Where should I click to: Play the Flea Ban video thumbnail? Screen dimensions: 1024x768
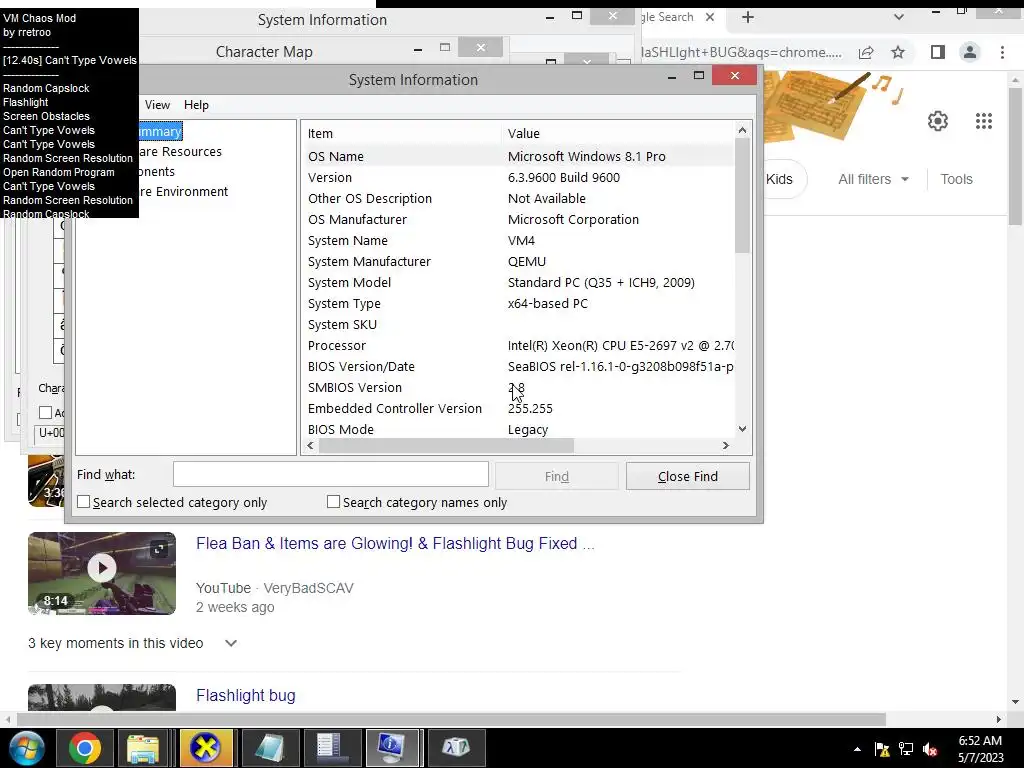tap(102, 568)
